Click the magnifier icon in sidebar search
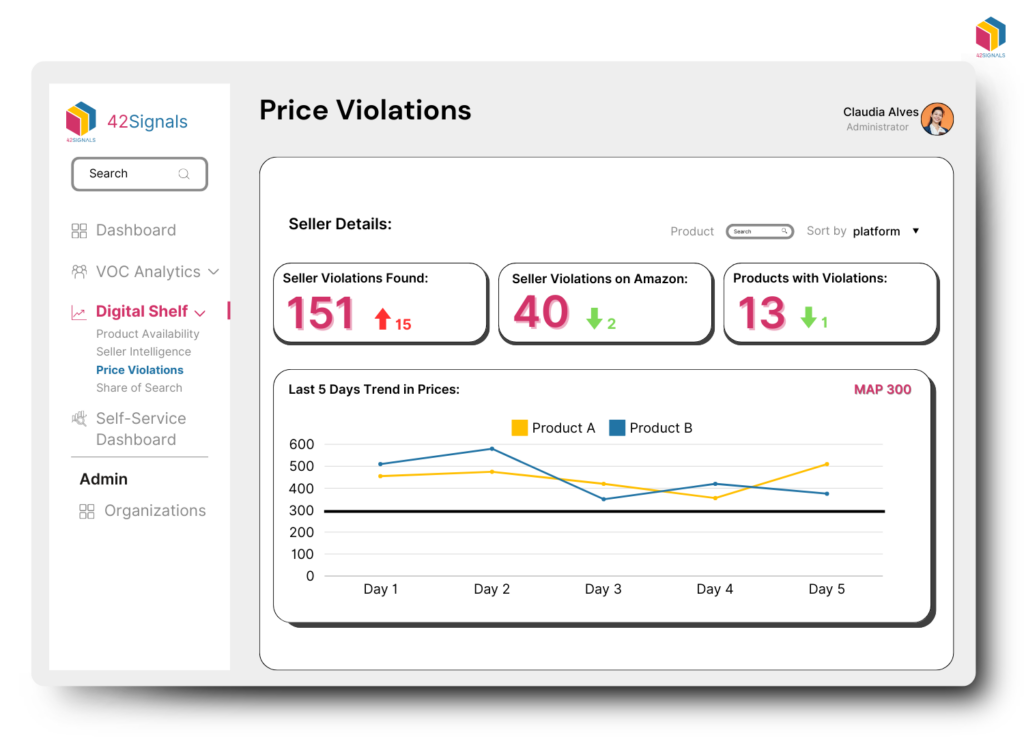 point(184,174)
